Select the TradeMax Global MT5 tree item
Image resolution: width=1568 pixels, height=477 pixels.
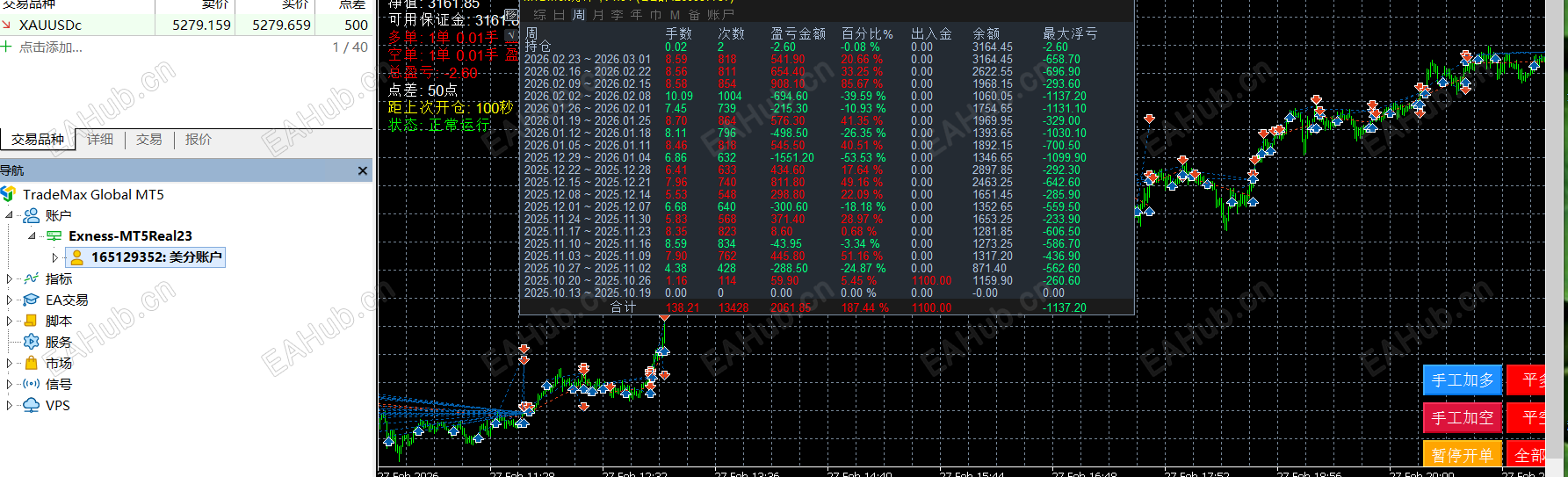(x=93, y=194)
